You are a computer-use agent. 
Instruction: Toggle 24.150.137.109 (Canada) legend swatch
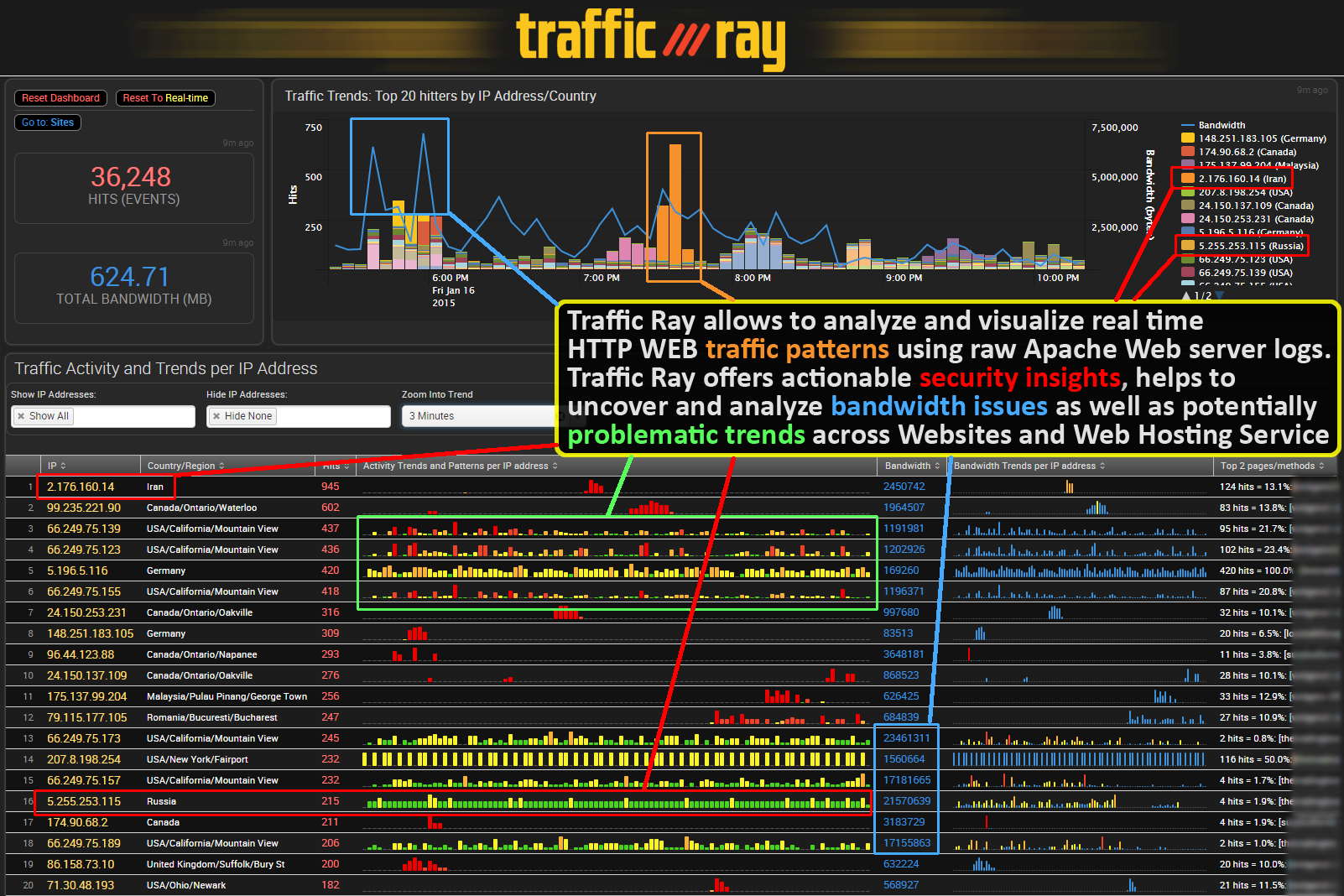pyautogui.click(x=1187, y=206)
